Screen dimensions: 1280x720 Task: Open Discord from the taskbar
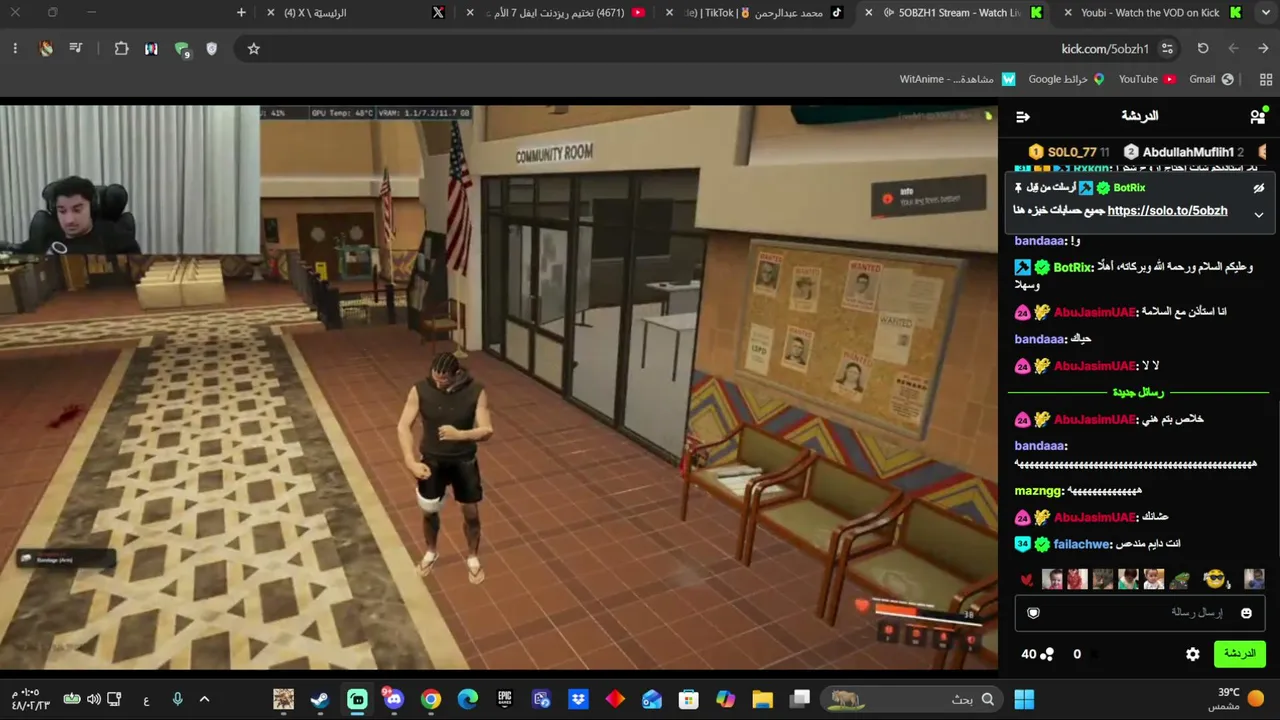[x=394, y=699]
